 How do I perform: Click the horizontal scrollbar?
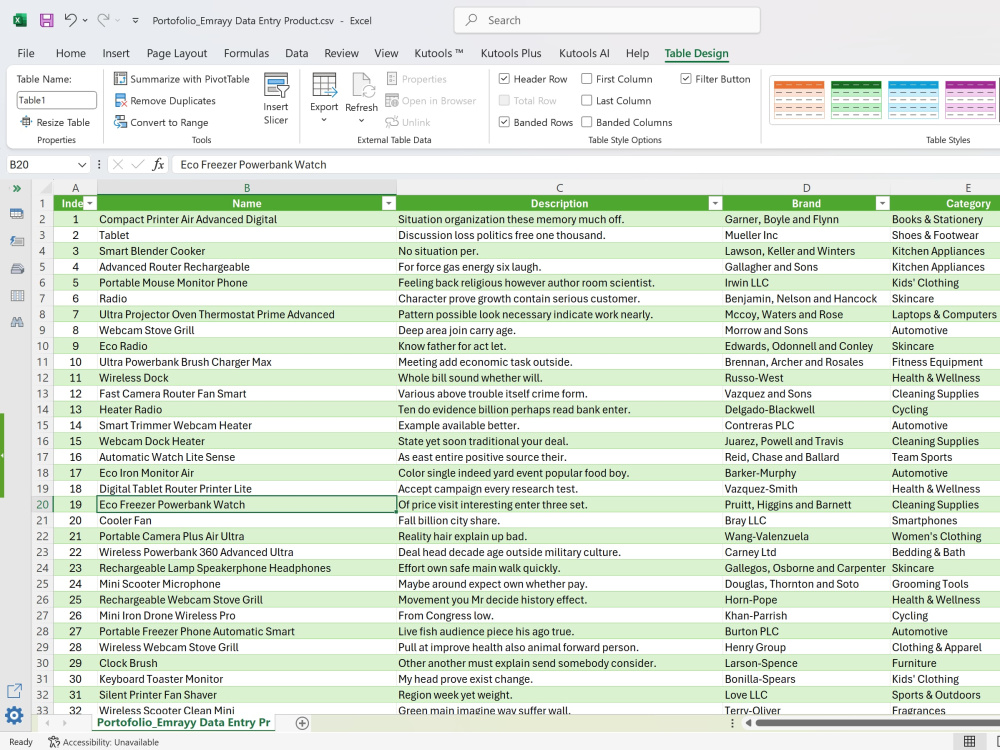877,723
